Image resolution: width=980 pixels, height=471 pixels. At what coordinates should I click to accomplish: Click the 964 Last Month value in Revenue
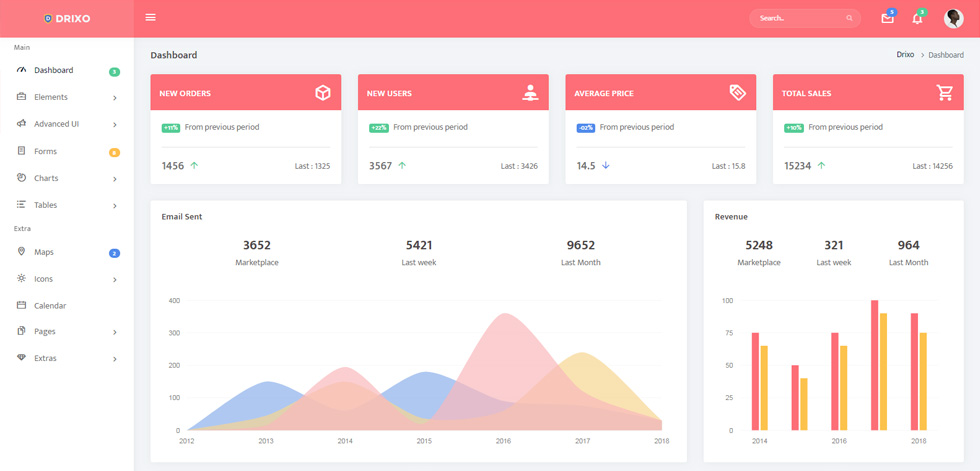908,245
